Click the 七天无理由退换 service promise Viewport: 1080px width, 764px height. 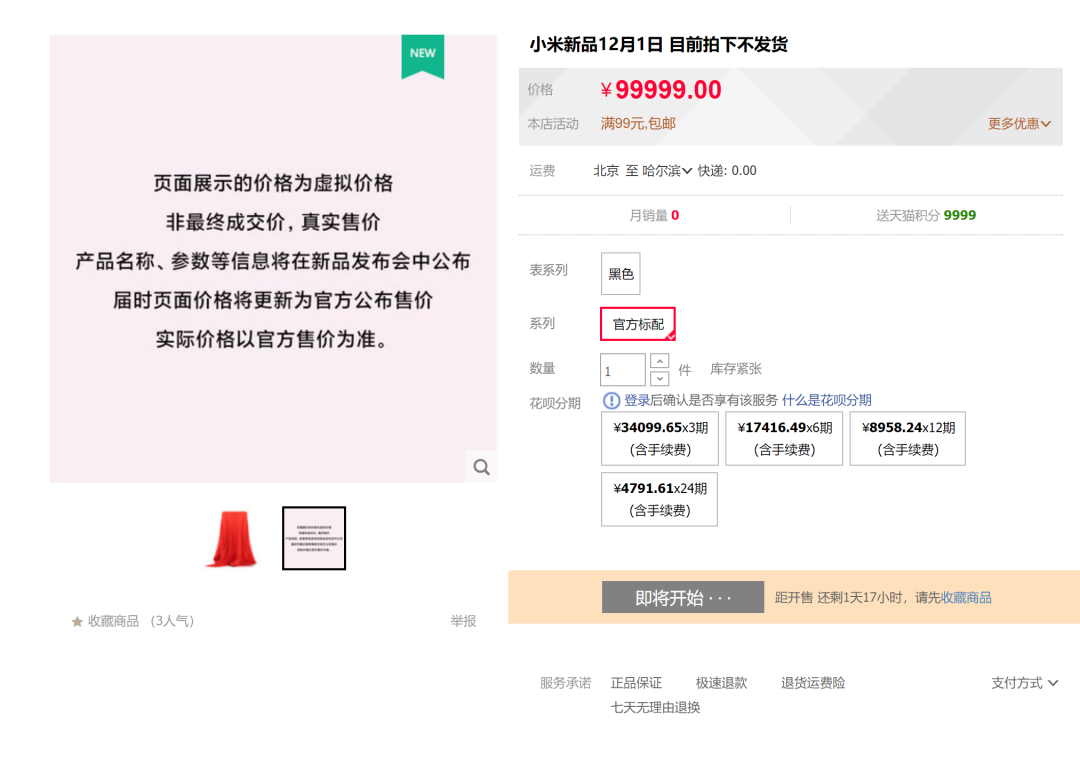(655, 708)
